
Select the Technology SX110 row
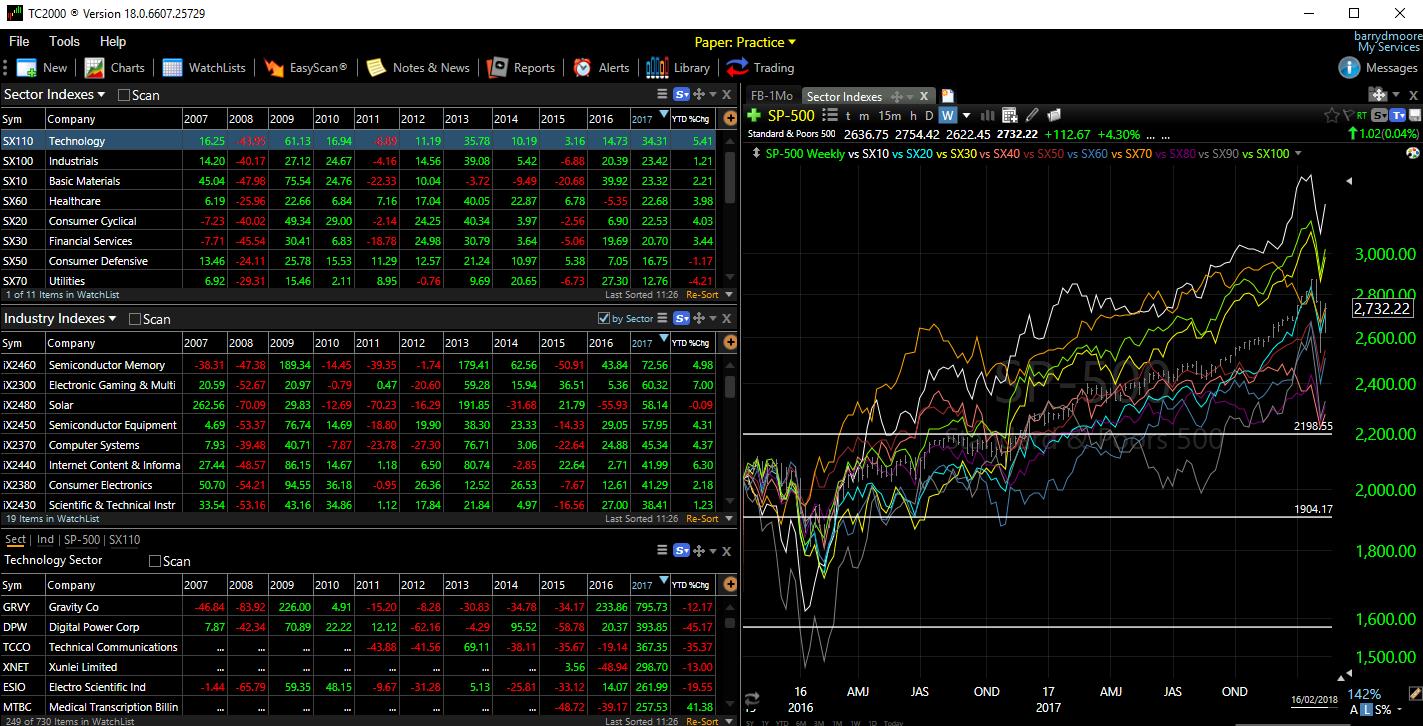[x=360, y=141]
